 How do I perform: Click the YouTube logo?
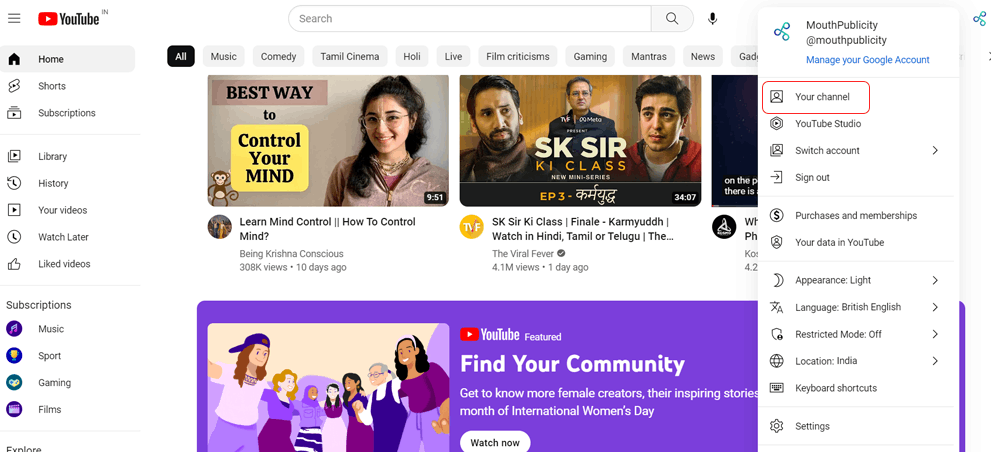[x=68, y=19]
